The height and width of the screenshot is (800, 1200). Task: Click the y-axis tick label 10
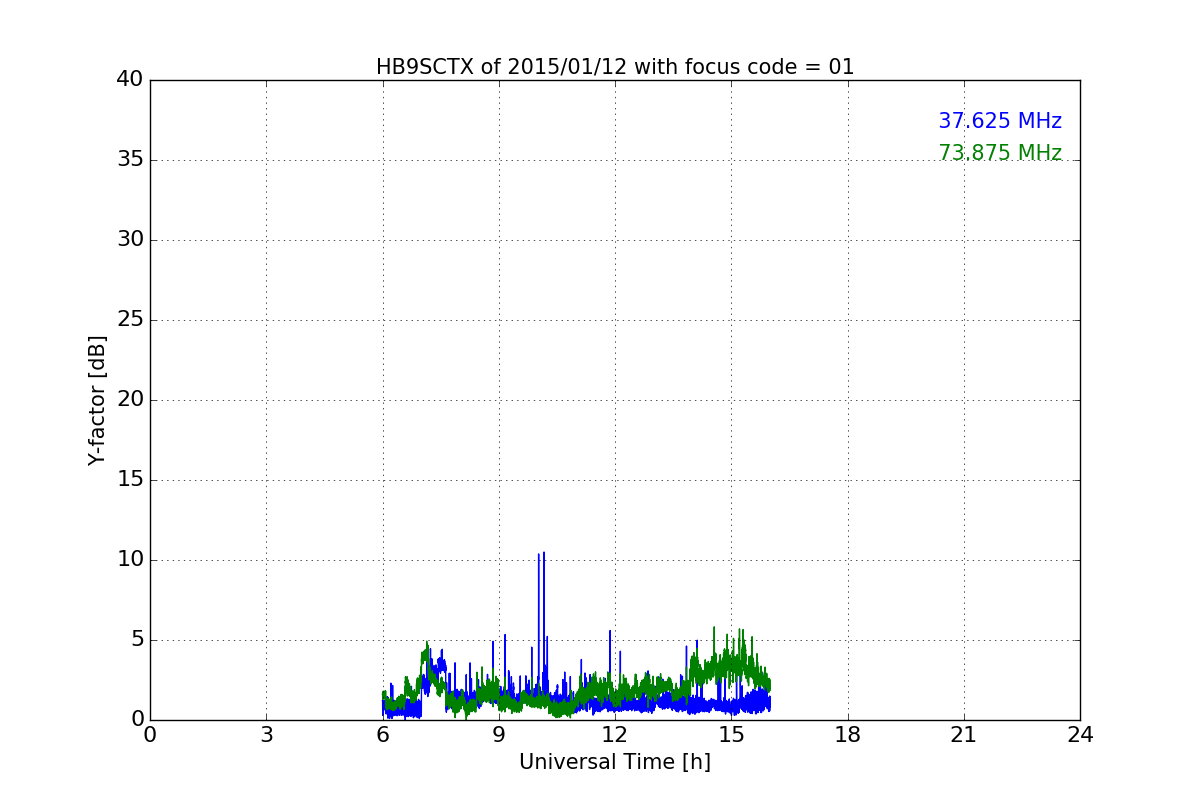point(130,560)
